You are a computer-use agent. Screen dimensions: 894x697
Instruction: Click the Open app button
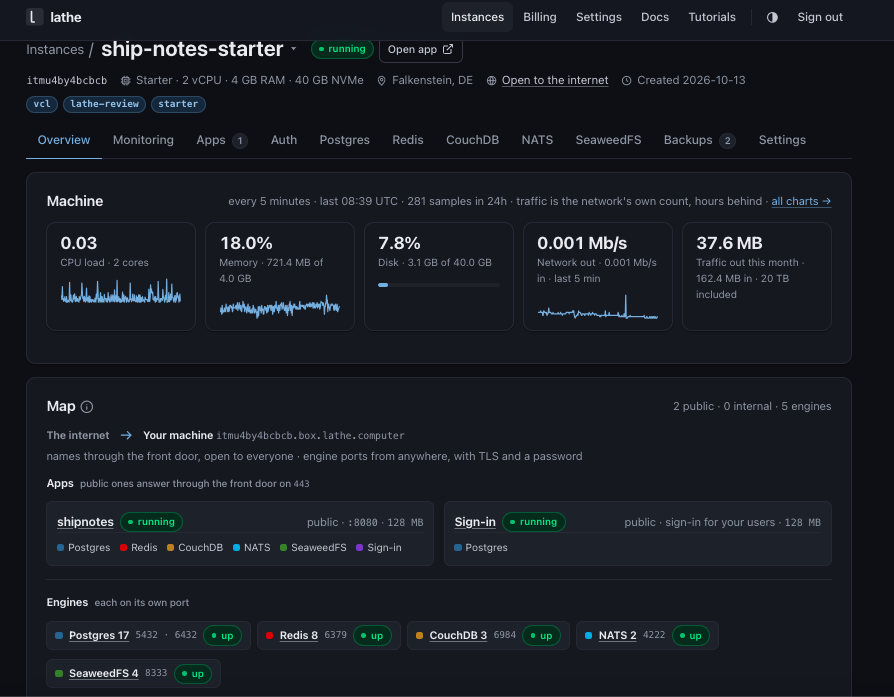click(420, 50)
